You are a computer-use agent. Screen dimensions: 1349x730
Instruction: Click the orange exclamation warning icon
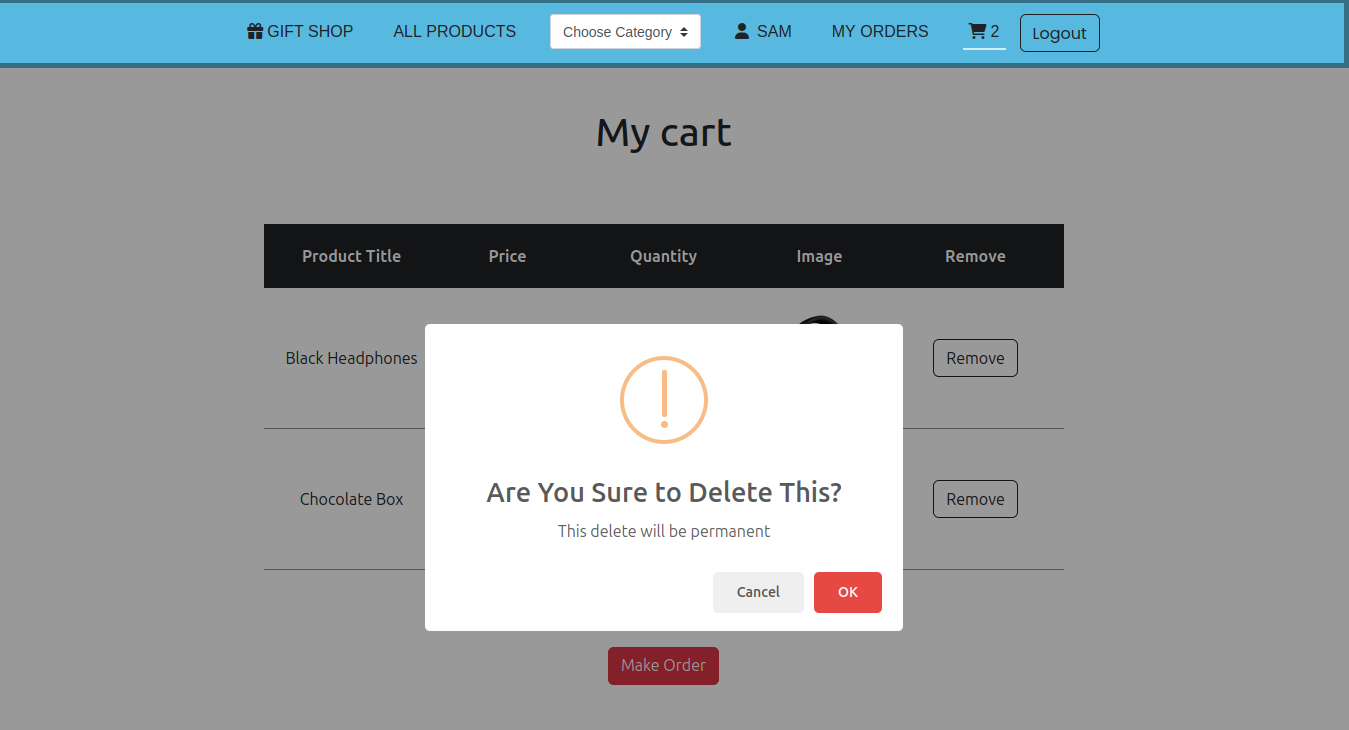[663, 400]
